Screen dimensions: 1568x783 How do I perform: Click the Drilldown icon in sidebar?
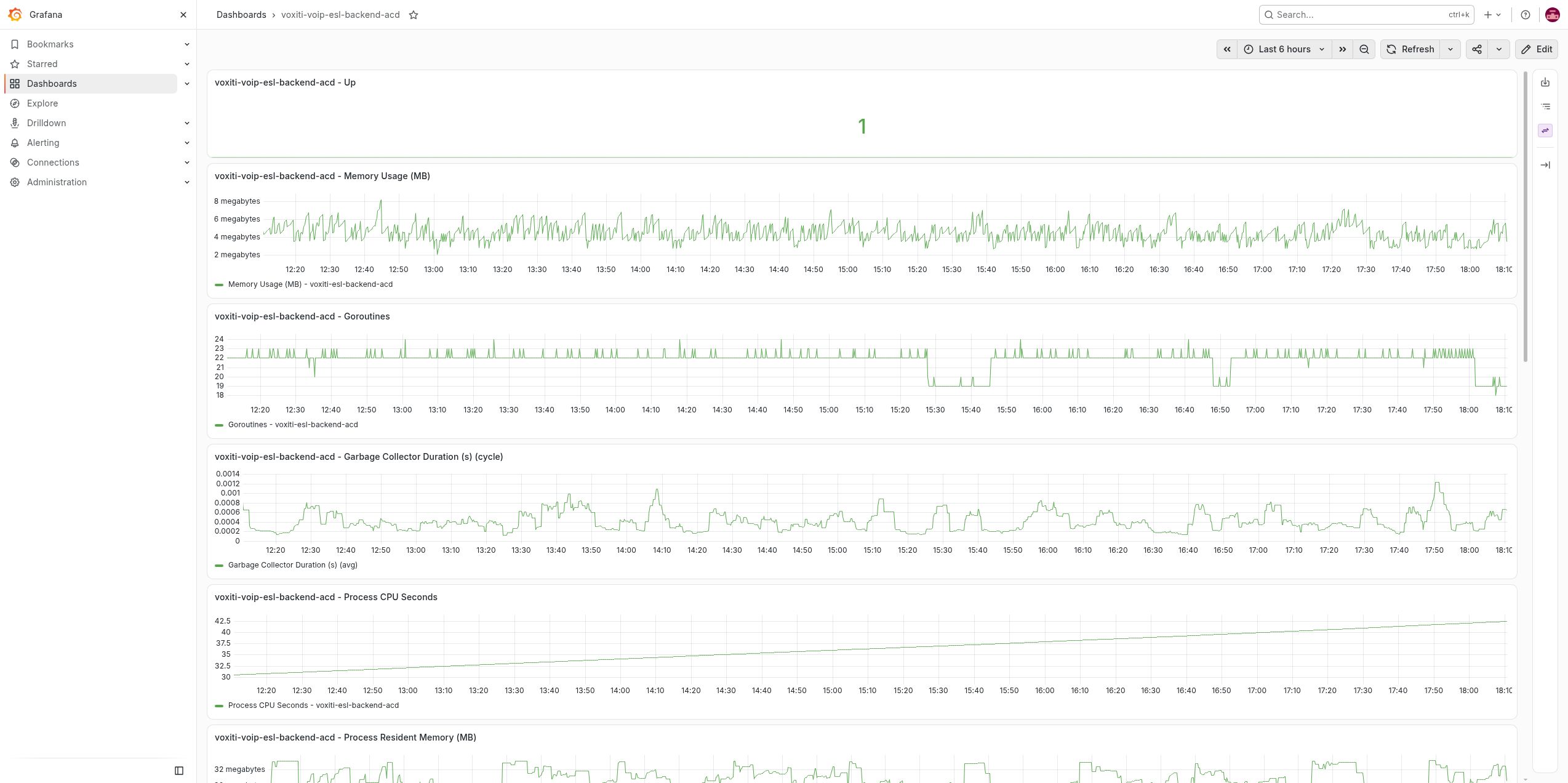[15, 123]
